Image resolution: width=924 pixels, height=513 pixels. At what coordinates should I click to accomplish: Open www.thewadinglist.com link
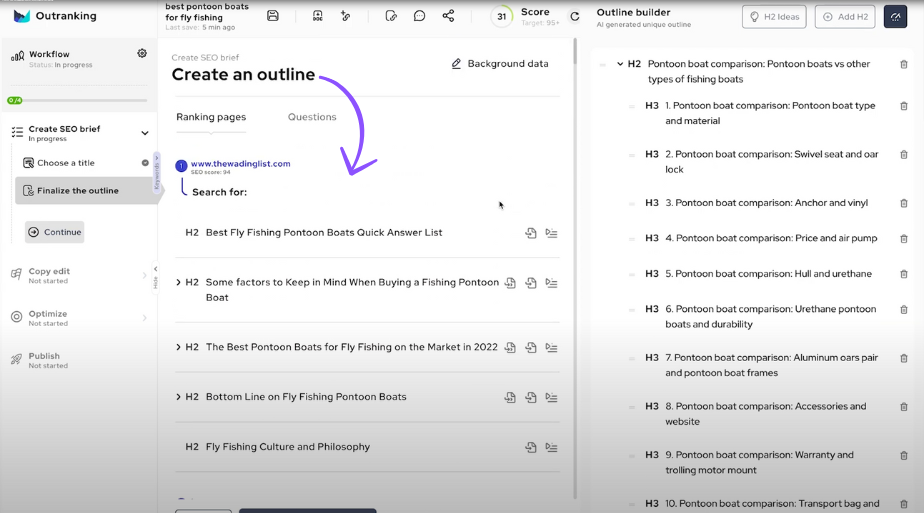coord(240,163)
